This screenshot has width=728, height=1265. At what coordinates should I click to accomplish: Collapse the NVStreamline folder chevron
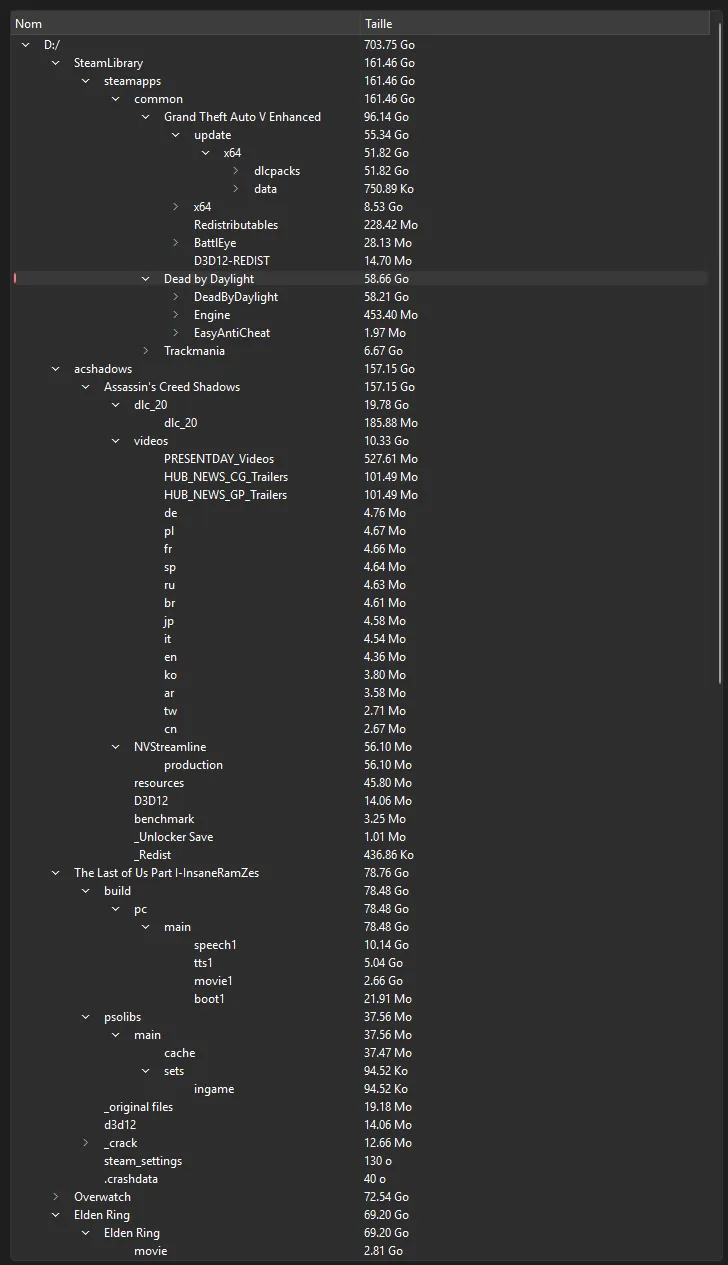[115, 747]
